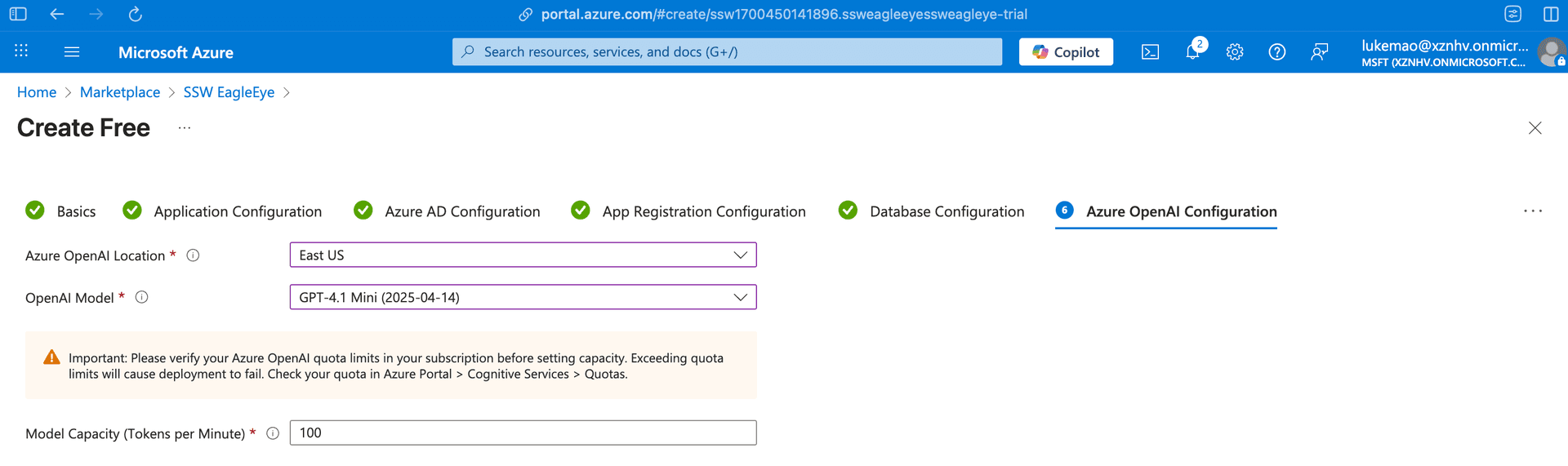This screenshot has height=466, width=1568.
Task: Open ellipsis menu next to Create Free
Action: point(185,128)
